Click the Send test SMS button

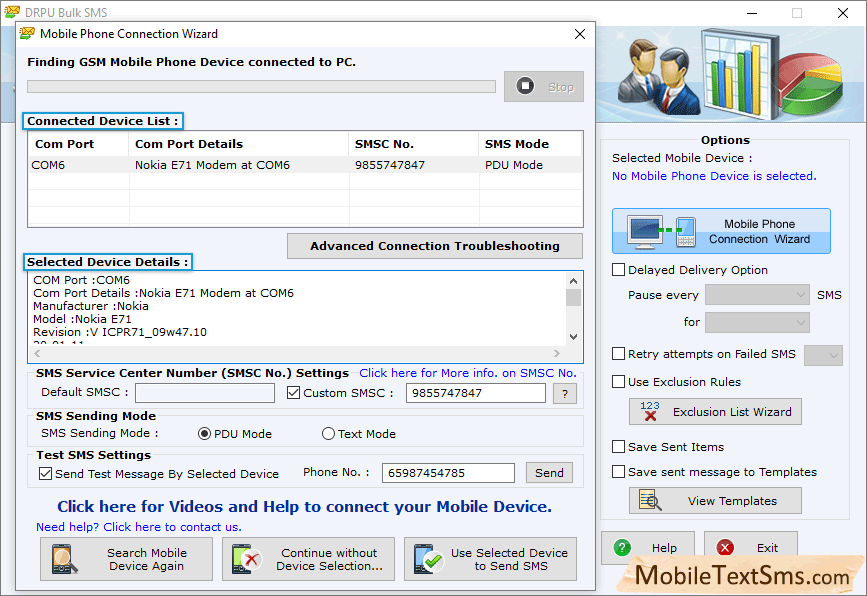click(x=549, y=473)
